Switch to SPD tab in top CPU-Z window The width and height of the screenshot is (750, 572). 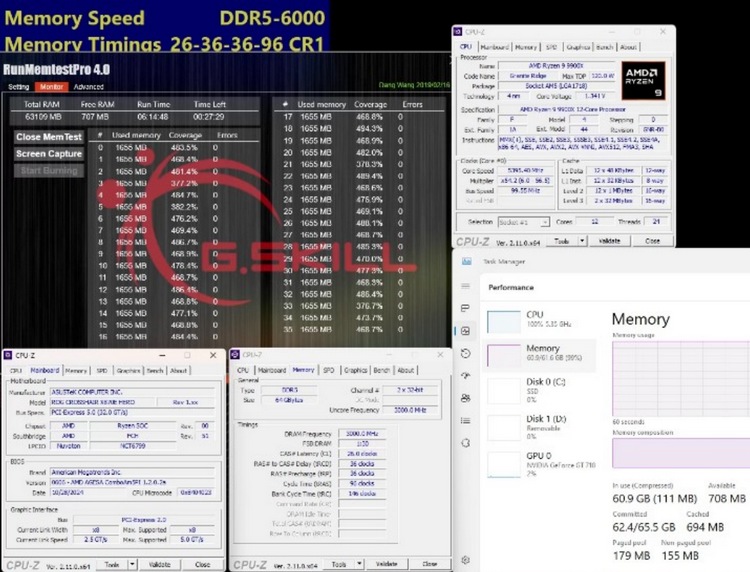coord(551,46)
